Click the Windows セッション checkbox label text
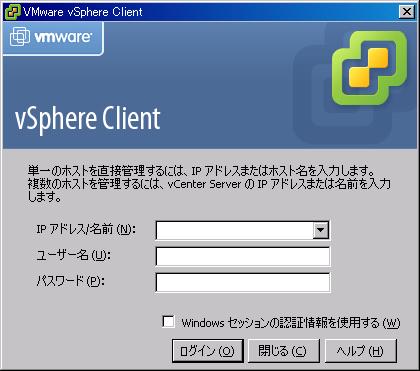This screenshot has height=371, width=420. pyautogui.click(x=291, y=323)
